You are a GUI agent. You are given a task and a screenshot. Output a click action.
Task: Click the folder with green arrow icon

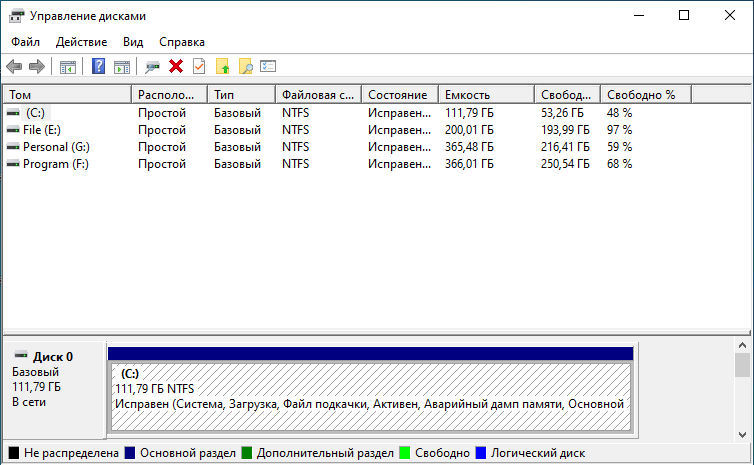click(223, 66)
